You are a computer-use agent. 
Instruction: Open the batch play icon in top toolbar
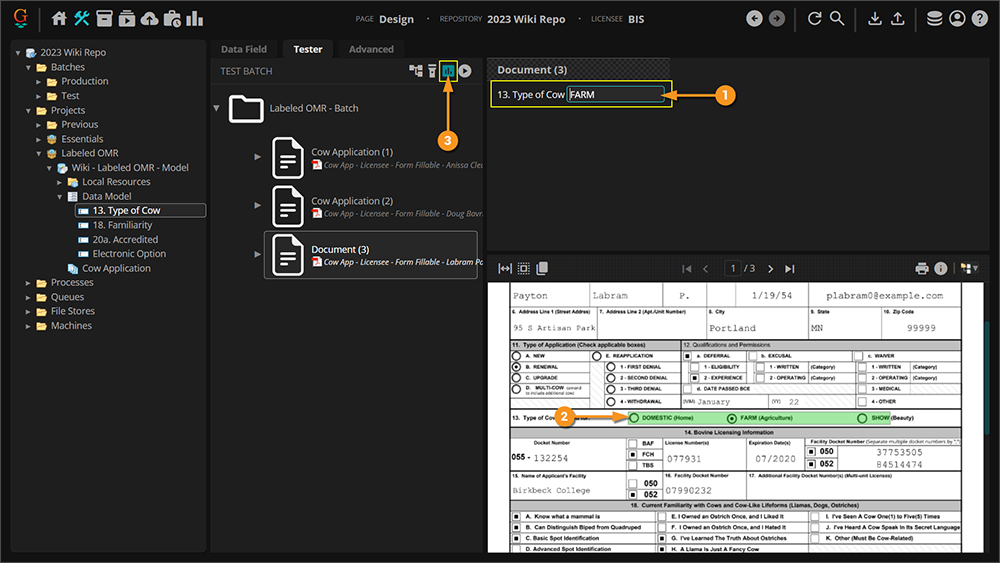click(x=127, y=18)
